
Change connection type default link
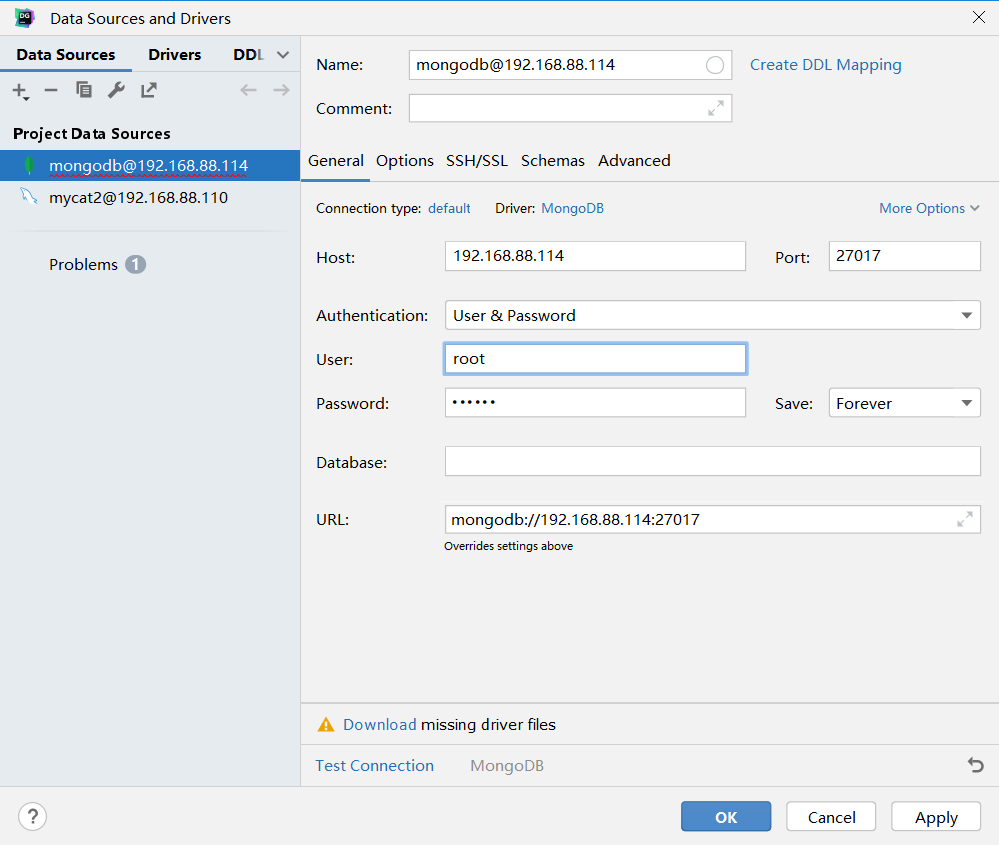[x=449, y=208]
